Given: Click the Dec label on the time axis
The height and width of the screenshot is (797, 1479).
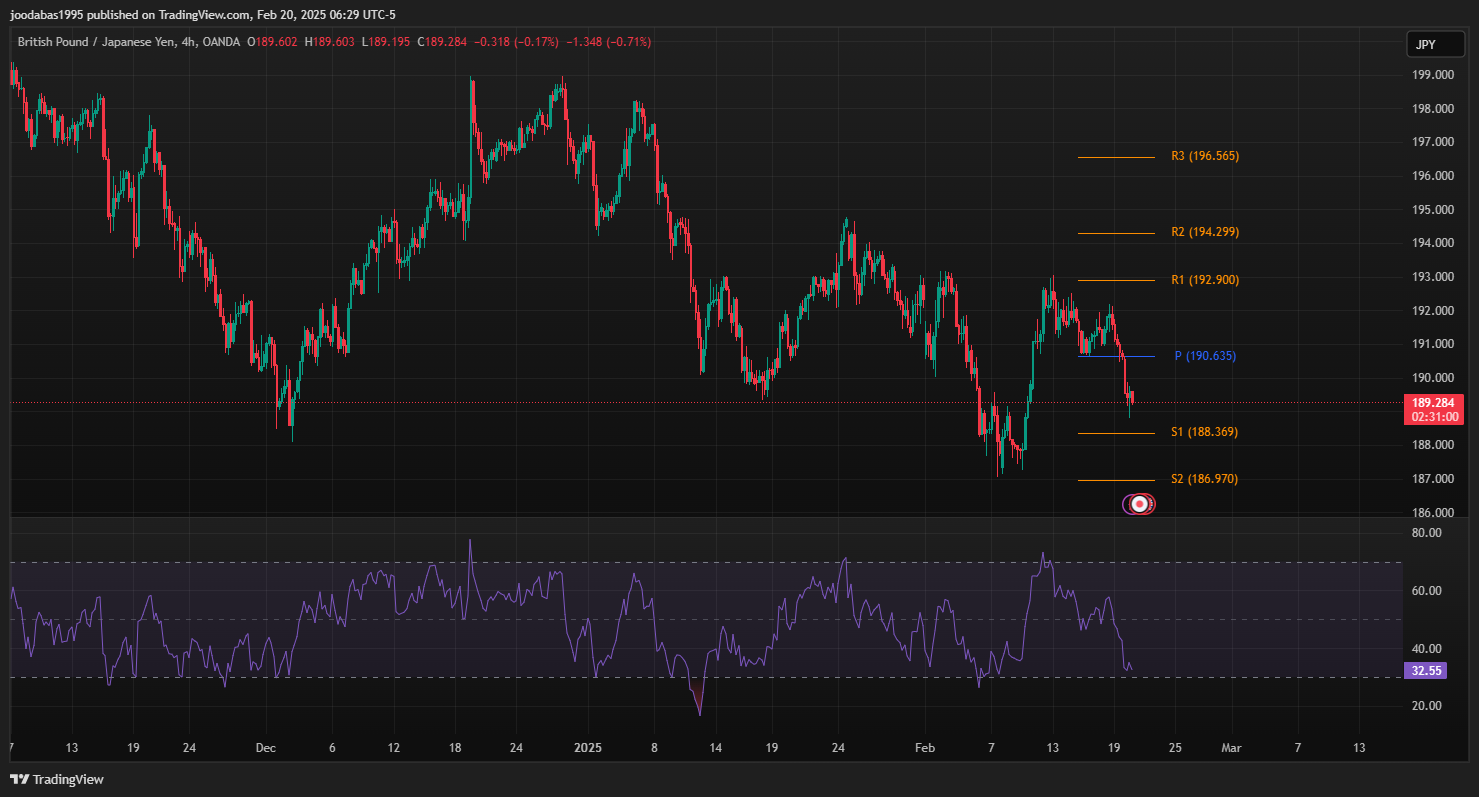Looking at the screenshot, I should [x=265, y=747].
